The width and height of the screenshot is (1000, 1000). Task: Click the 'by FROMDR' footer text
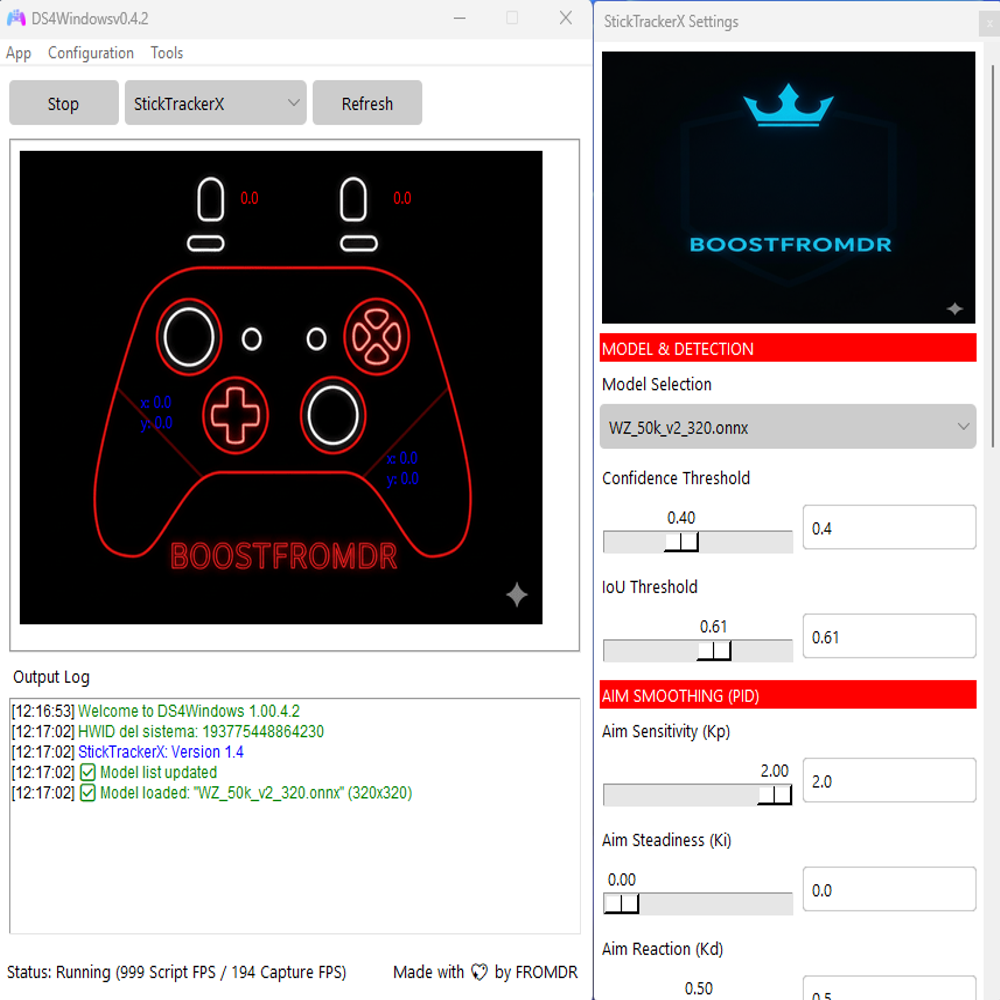(536, 972)
